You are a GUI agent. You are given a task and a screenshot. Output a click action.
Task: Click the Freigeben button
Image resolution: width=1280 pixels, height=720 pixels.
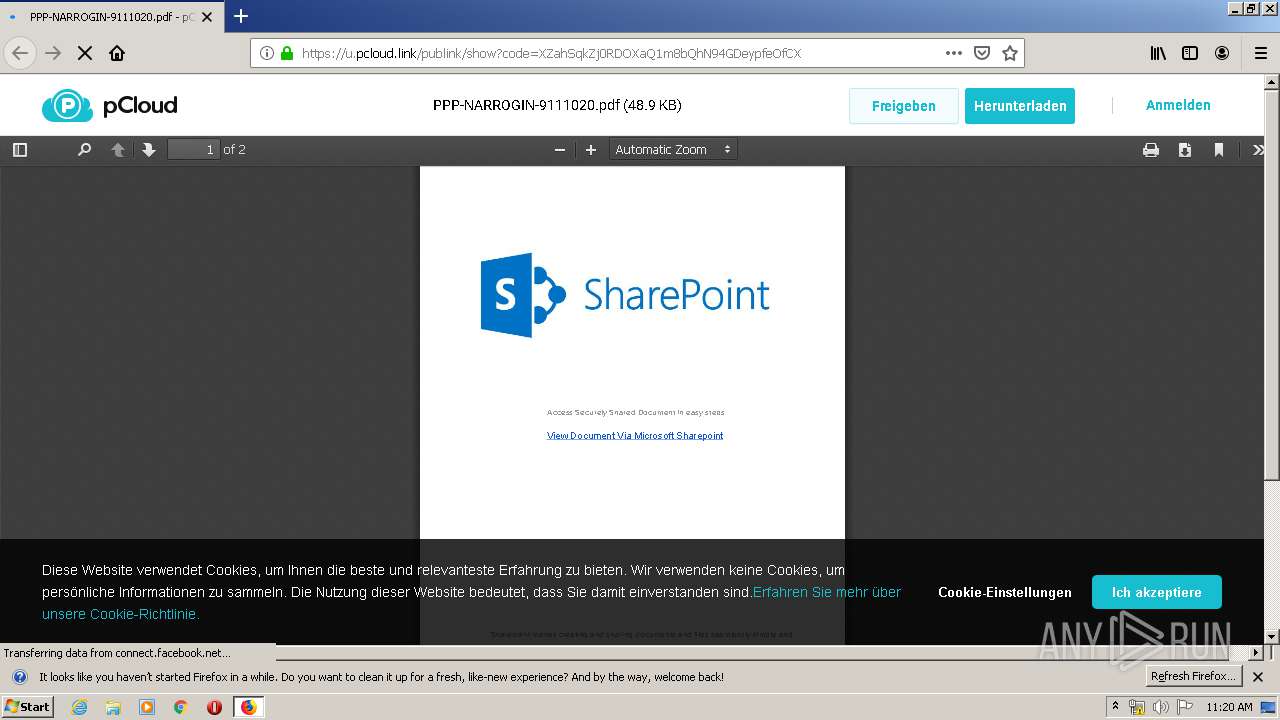[x=904, y=106]
